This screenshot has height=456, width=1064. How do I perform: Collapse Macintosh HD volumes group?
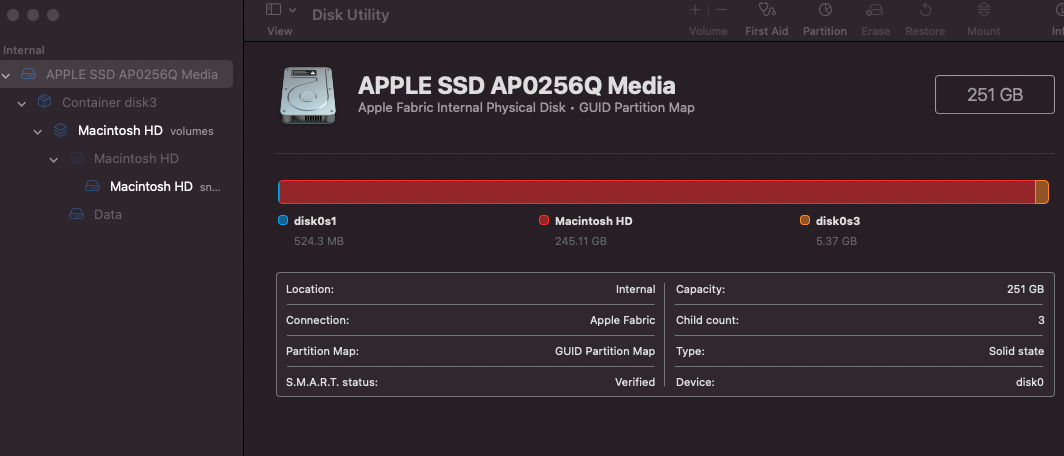(x=38, y=131)
